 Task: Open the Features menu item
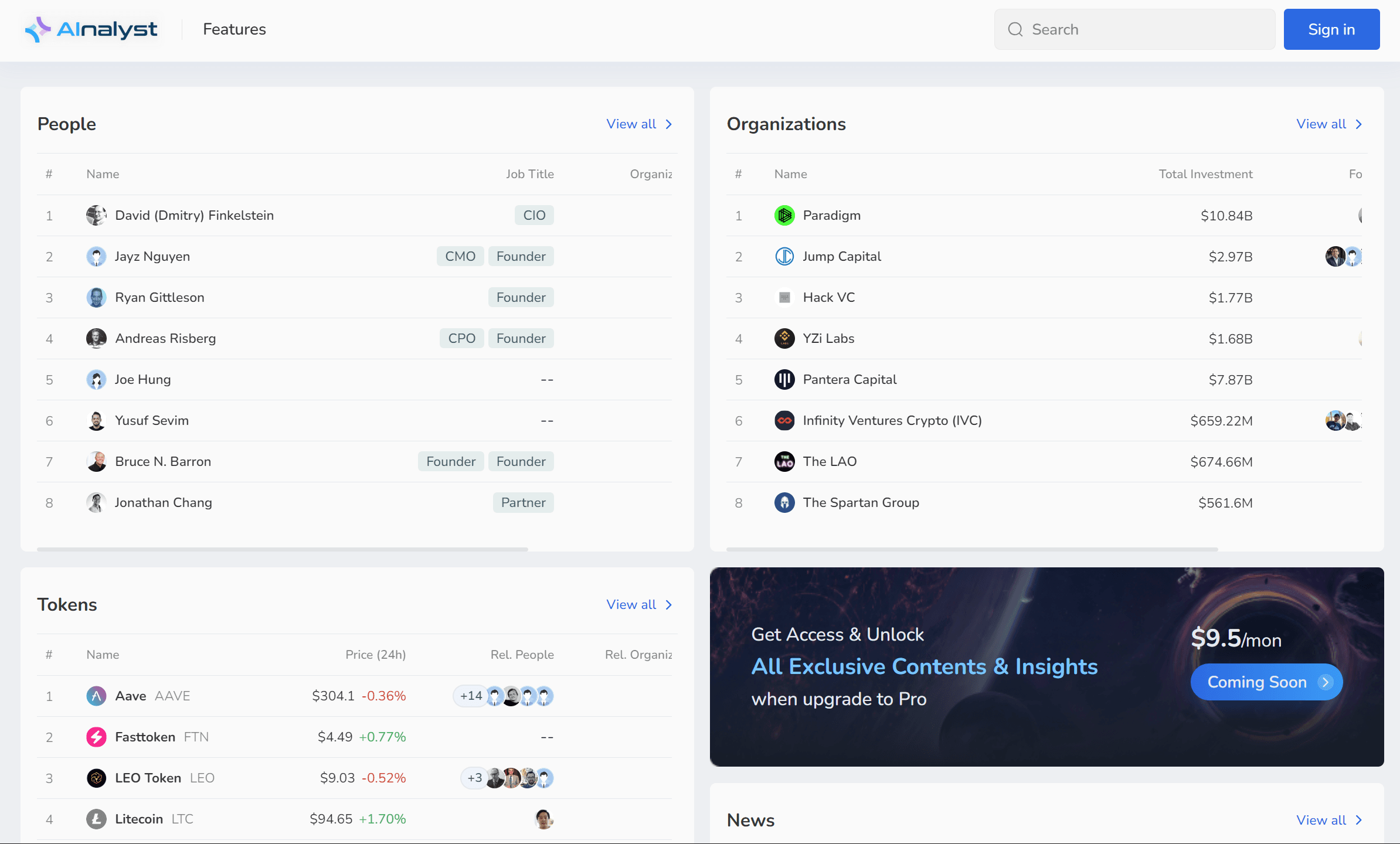(x=235, y=29)
